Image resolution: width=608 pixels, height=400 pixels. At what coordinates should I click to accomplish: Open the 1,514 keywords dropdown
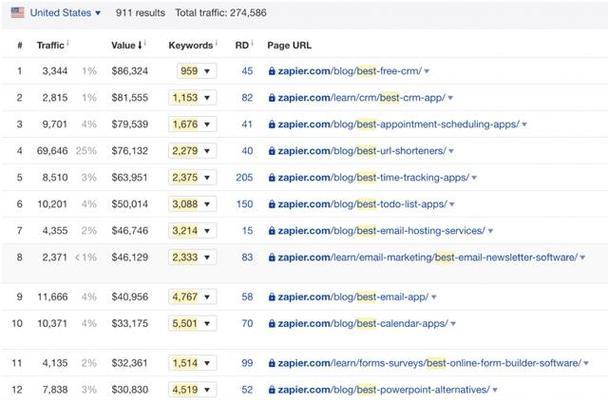tap(192, 363)
